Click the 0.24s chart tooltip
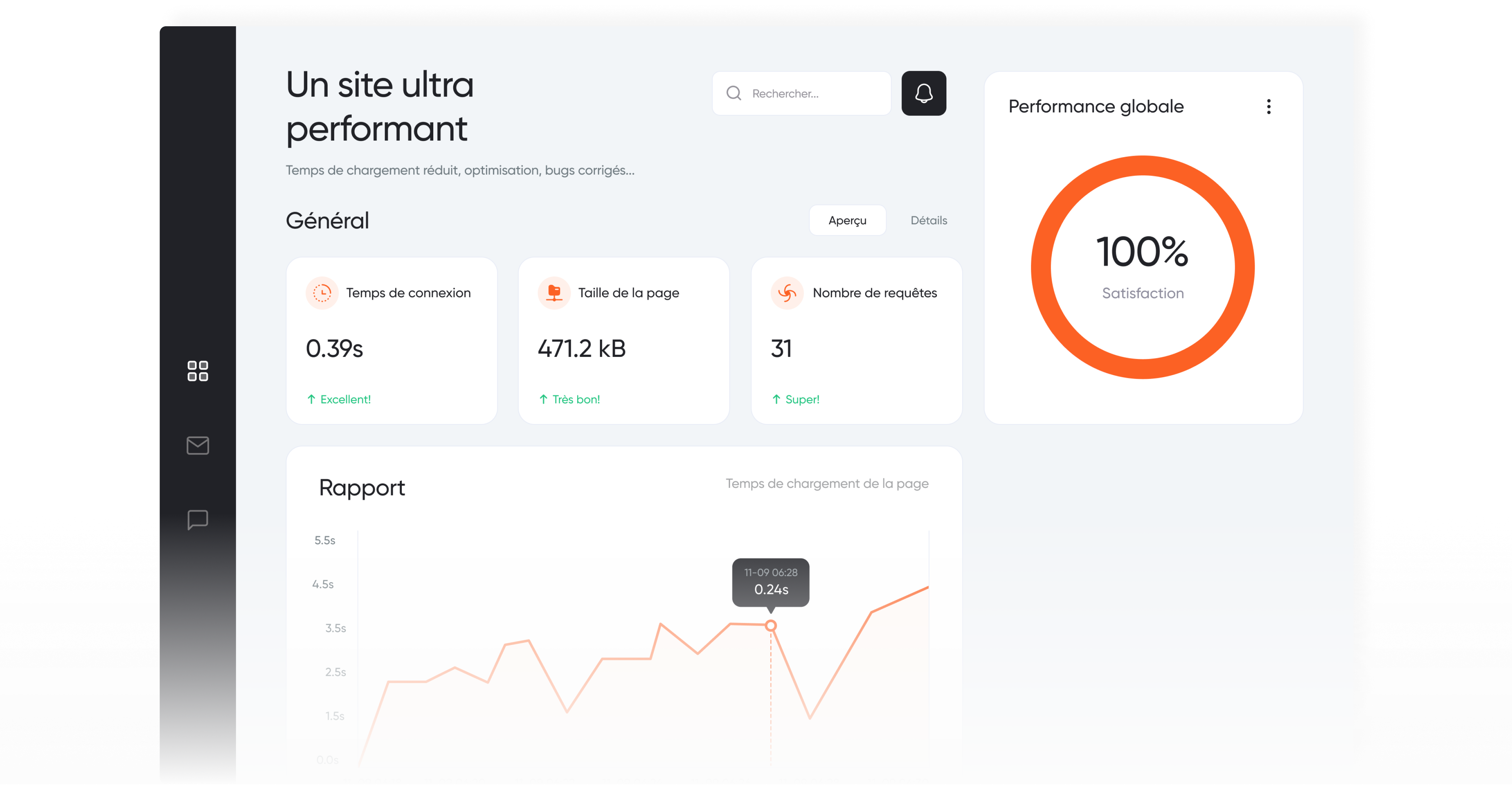Screen dimensions: 1512x787 771,582
